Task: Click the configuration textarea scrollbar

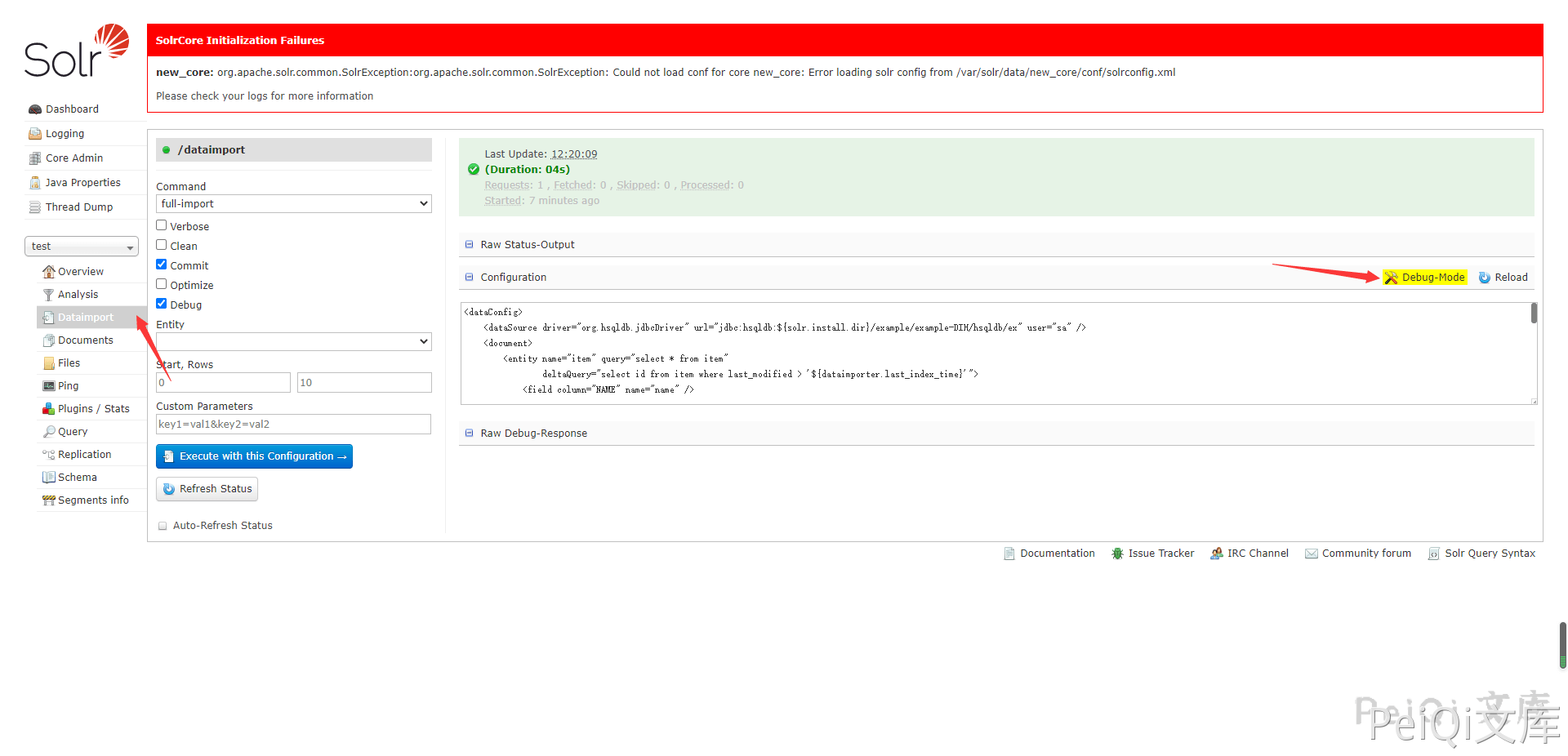Action: 1534,314
